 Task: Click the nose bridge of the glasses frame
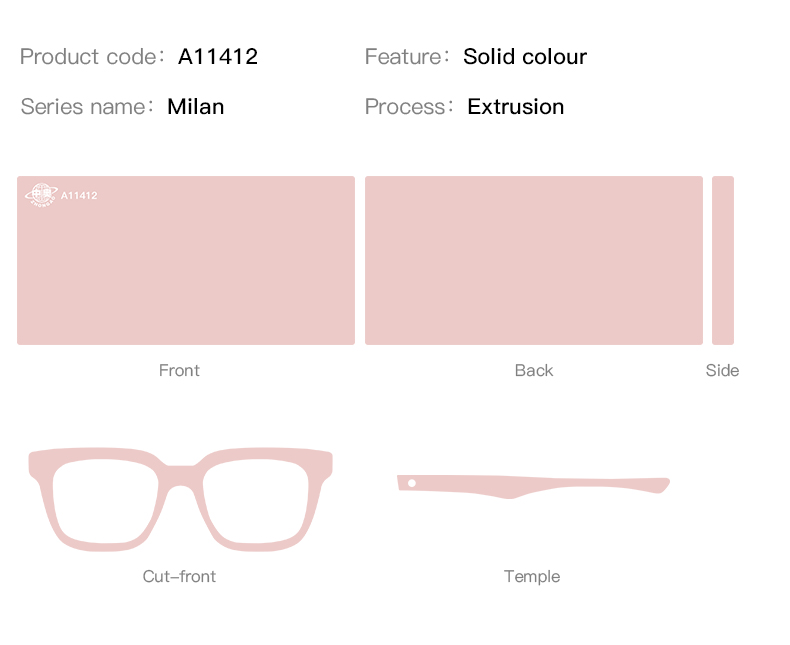180,474
